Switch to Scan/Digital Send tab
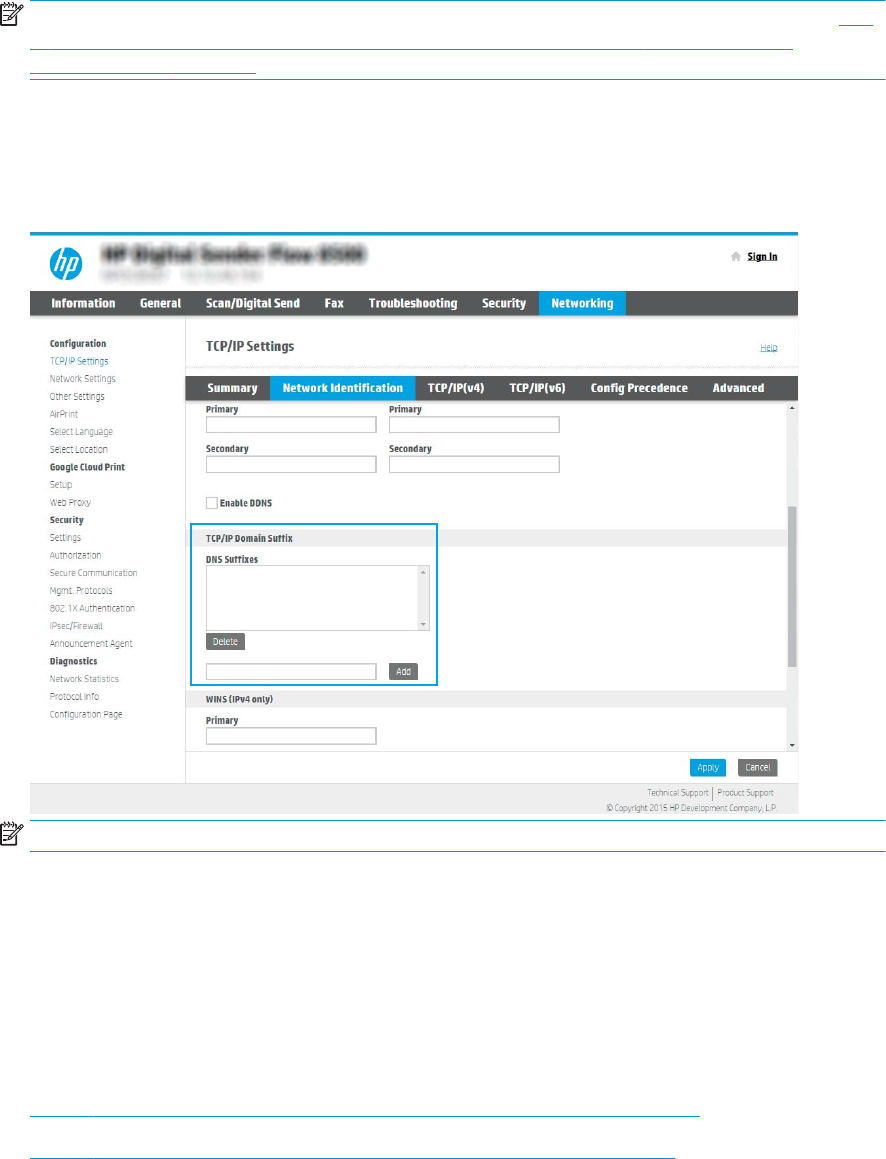This screenshot has height=1159, width=886. (x=253, y=303)
